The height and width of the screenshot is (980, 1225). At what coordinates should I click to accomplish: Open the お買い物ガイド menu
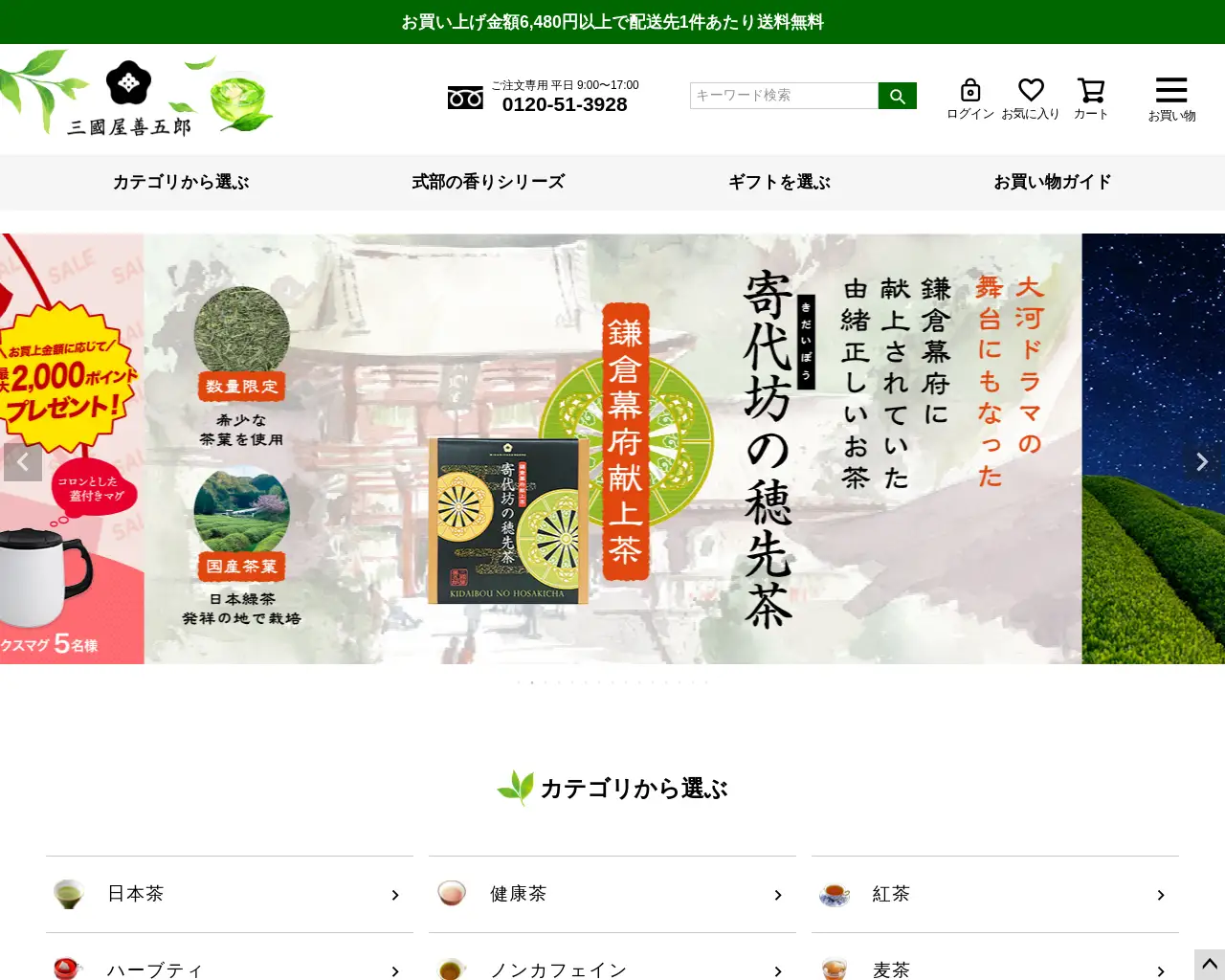pos(1054,182)
